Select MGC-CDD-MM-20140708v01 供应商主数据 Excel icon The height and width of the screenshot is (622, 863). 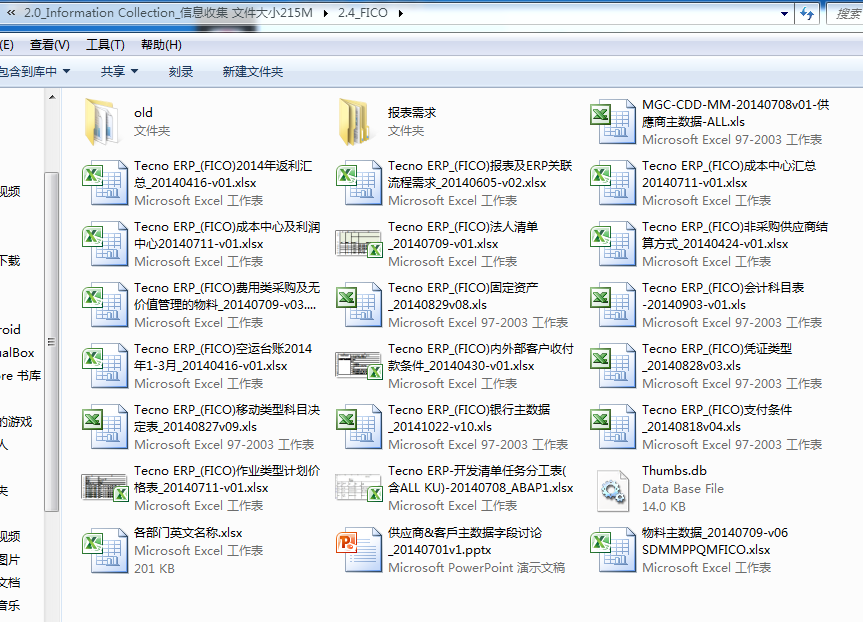click(613, 122)
